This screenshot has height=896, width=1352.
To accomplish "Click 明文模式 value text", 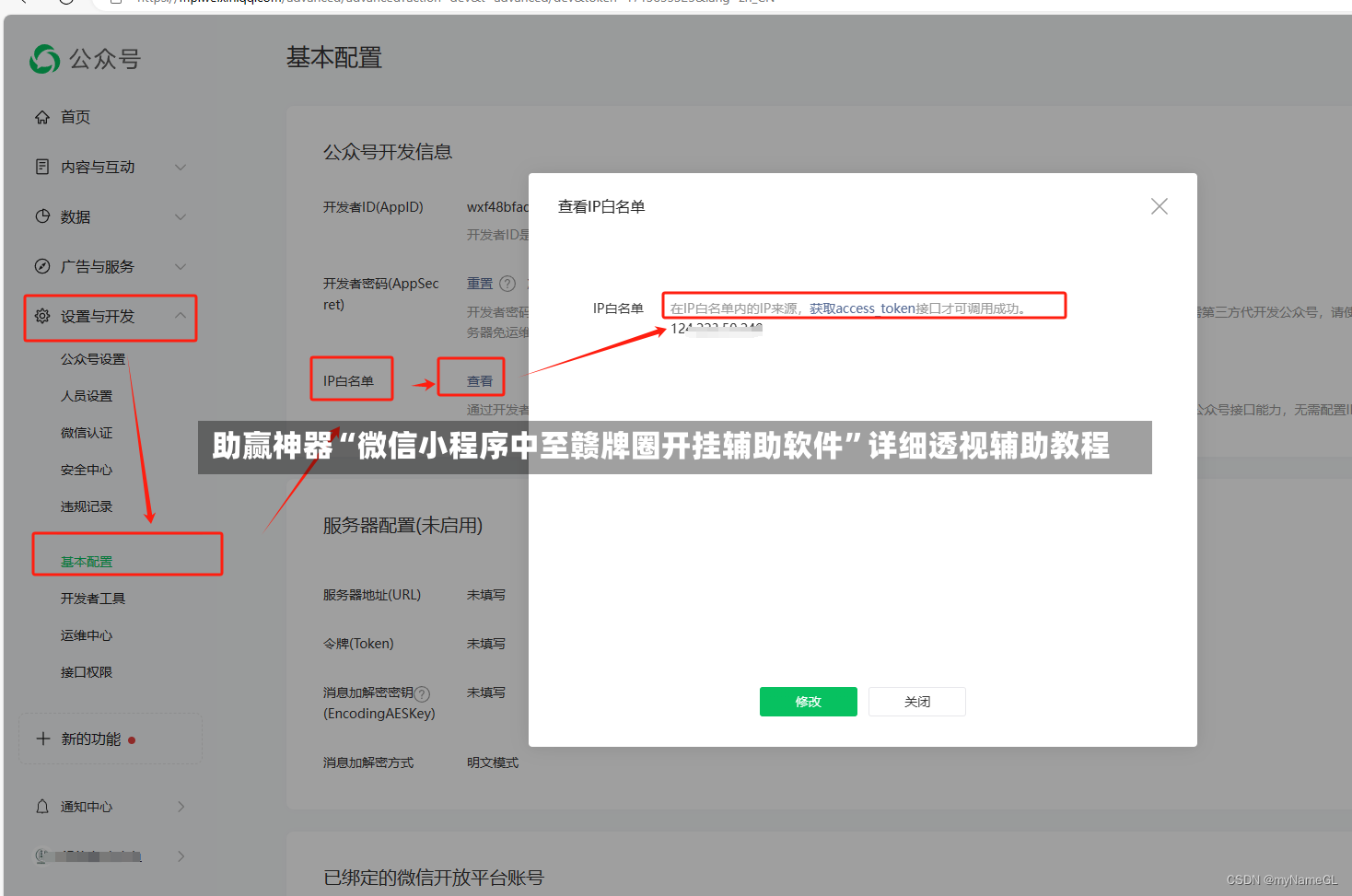I will (x=493, y=762).
